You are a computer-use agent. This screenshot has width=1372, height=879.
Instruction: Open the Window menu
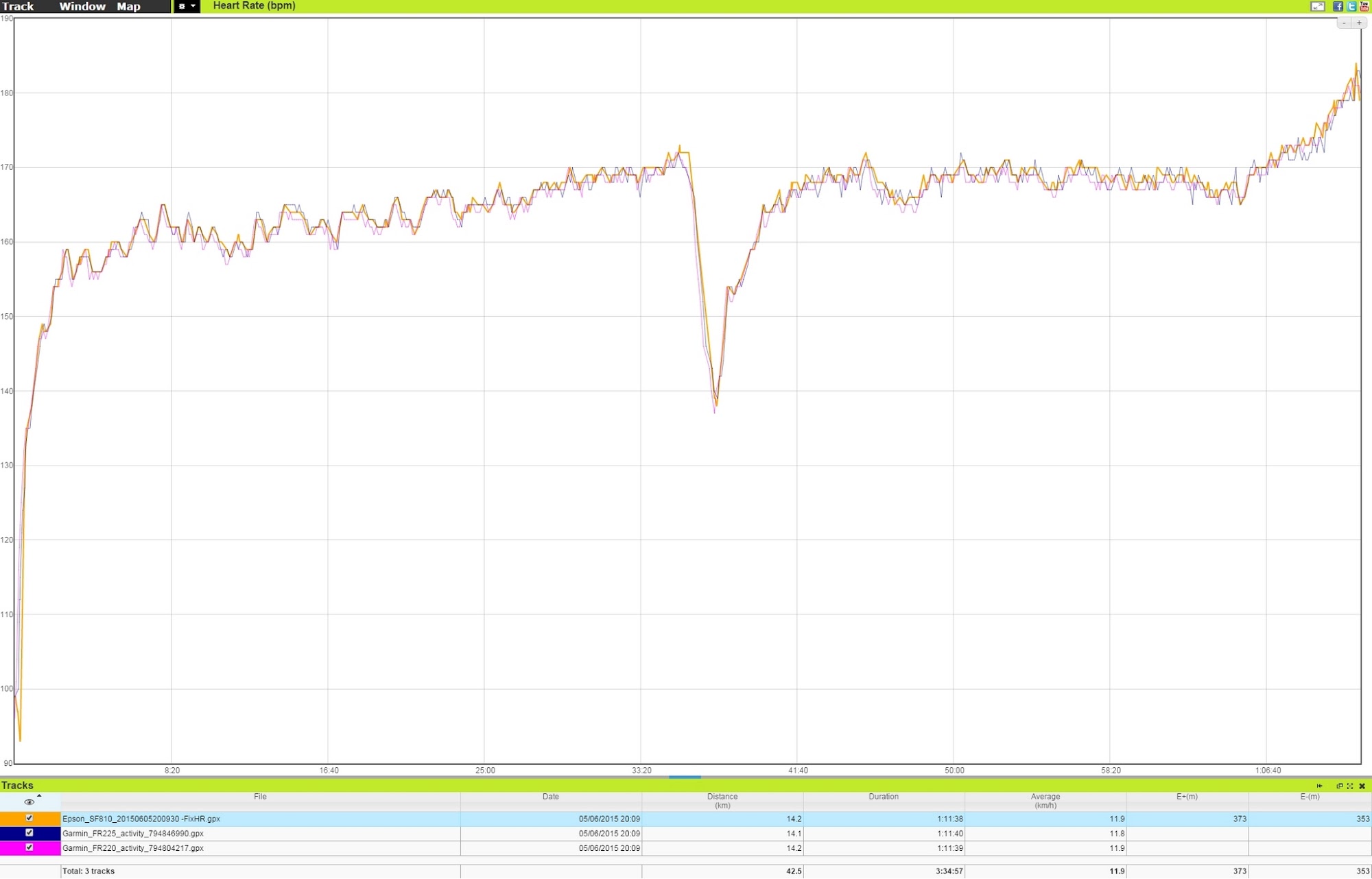click(x=82, y=6)
